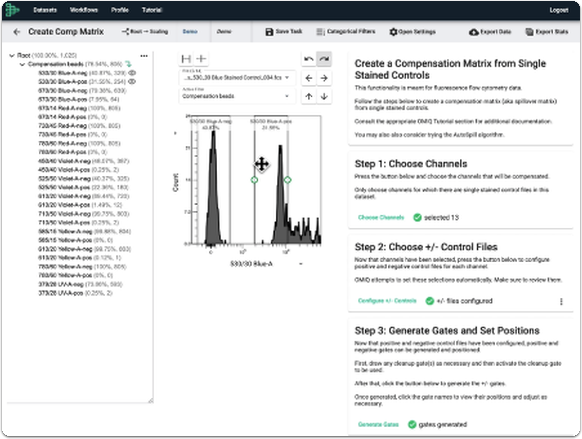The image size is (582, 439).
Task: Open the Workflows menu in top bar
Action: (84, 10)
